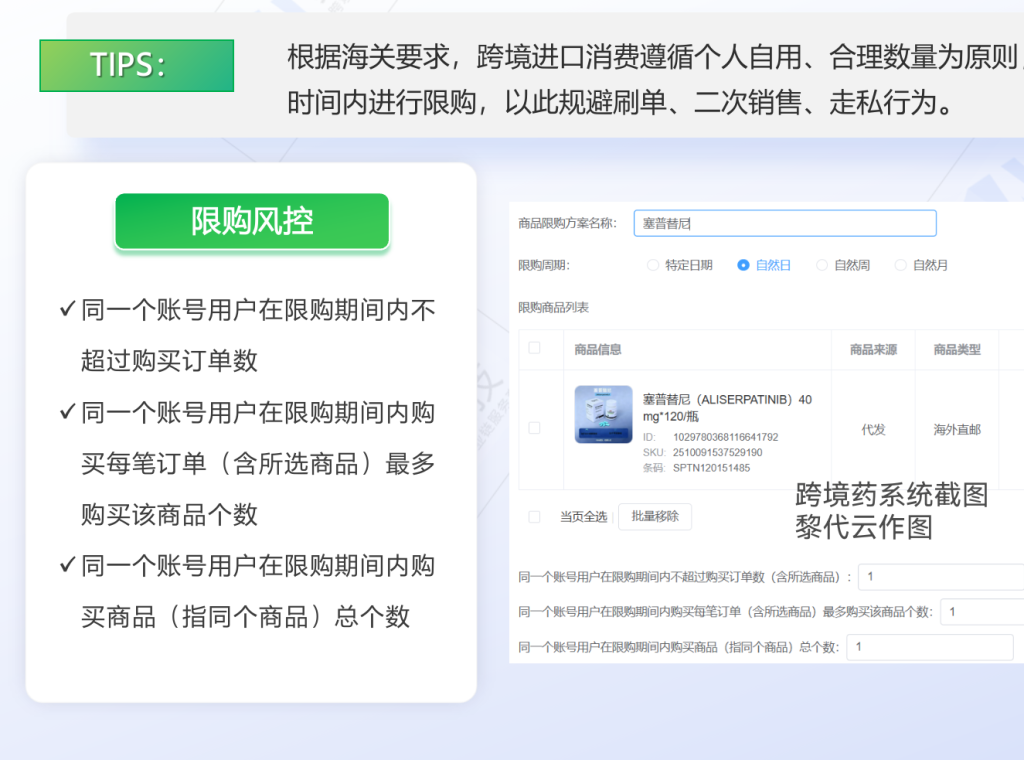Click the SKU value 2510091537529190
The width and height of the screenshot is (1024, 760).
click(x=717, y=452)
